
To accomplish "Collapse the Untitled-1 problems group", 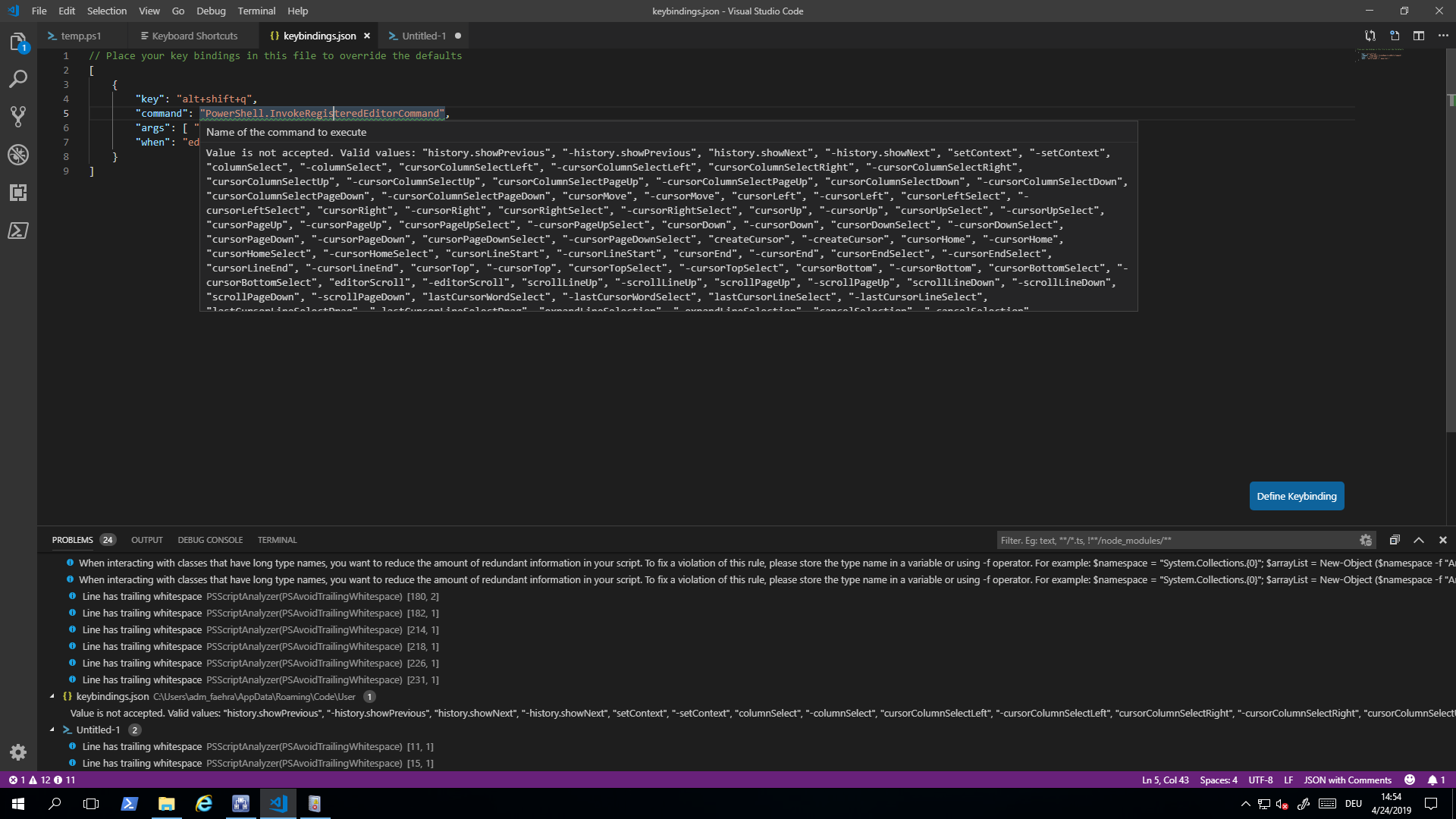I will pyautogui.click(x=52, y=730).
